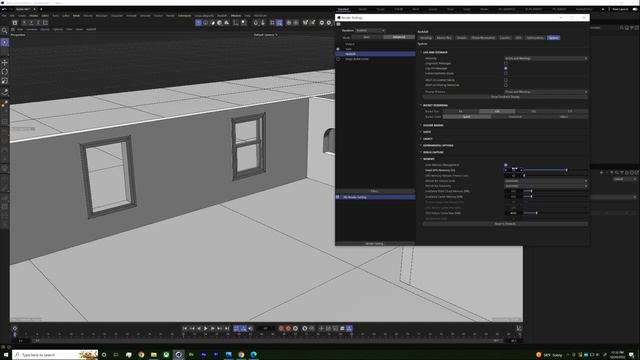Click the My Render Setting preset icon
This screenshot has height=360, width=640.
(338, 197)
